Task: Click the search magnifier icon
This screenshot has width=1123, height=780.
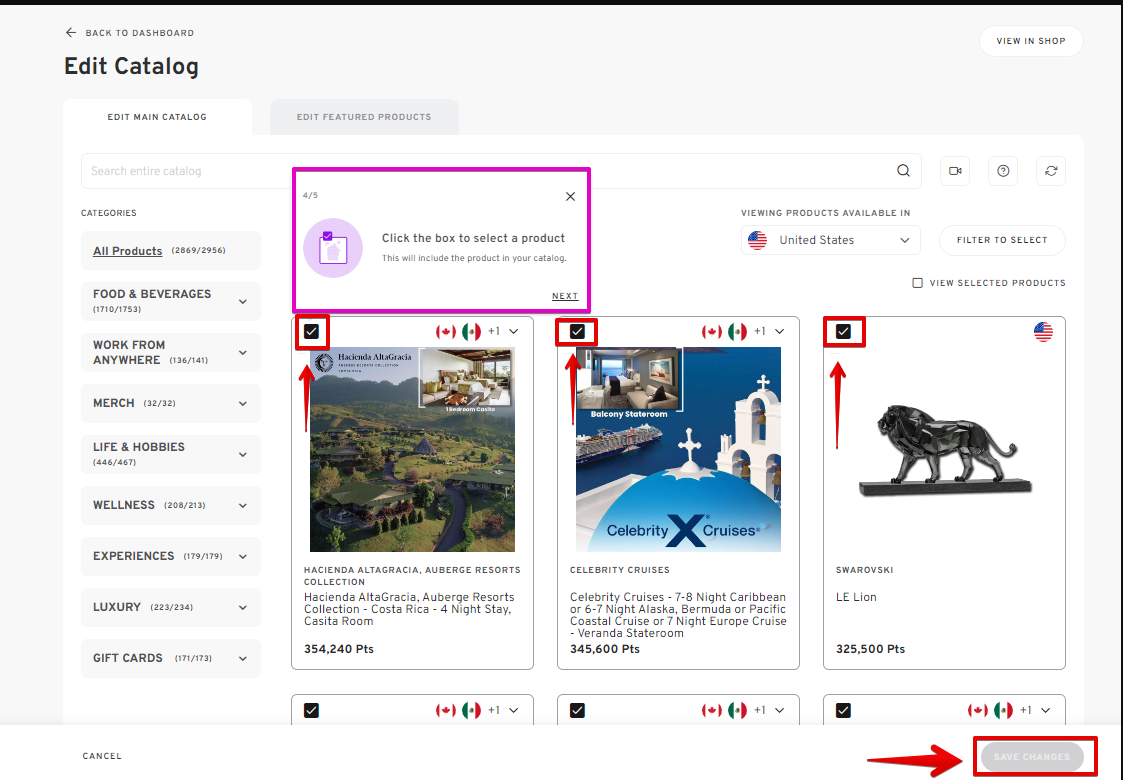Action: point(903,171)
